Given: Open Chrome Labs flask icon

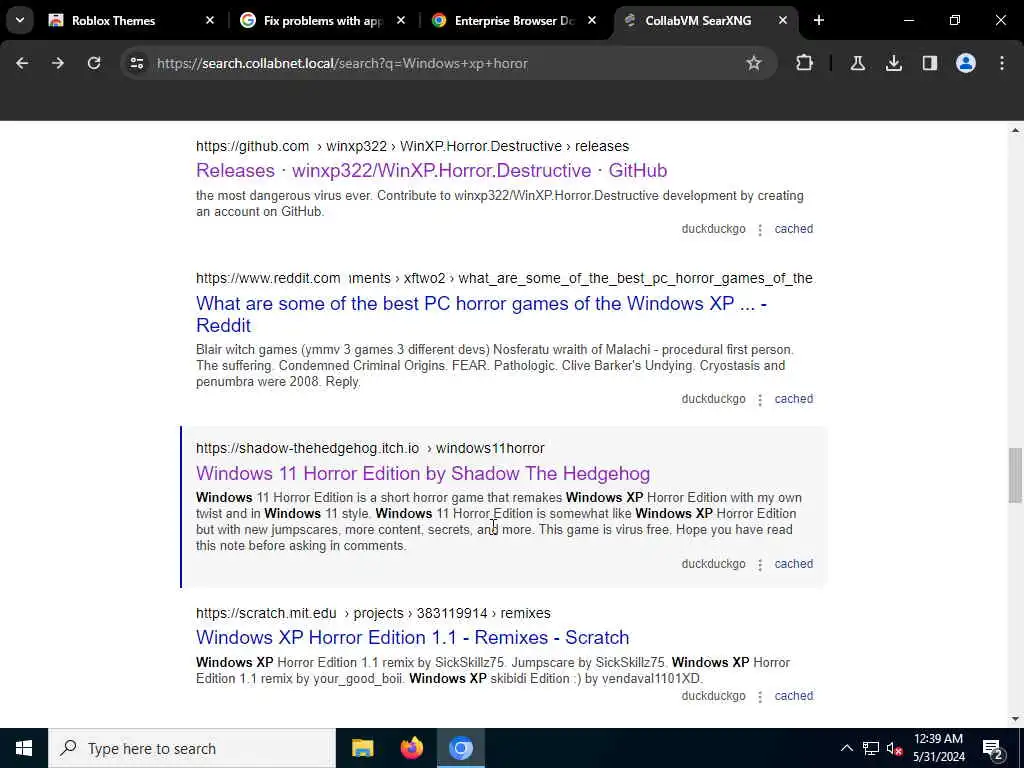Looking at the screenshot, I should [x=857, y=63].
